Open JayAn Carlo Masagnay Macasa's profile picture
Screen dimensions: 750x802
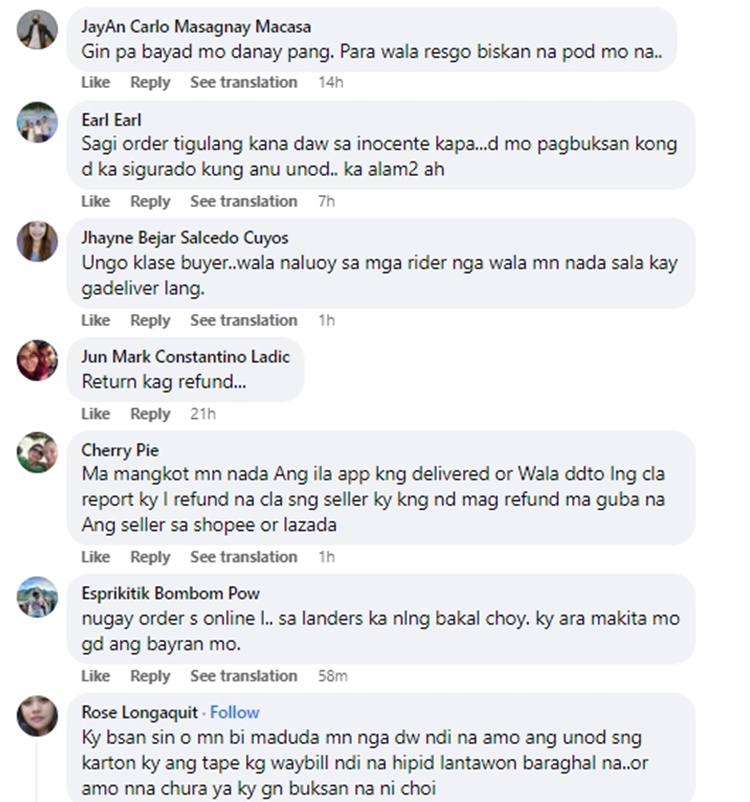37,29
